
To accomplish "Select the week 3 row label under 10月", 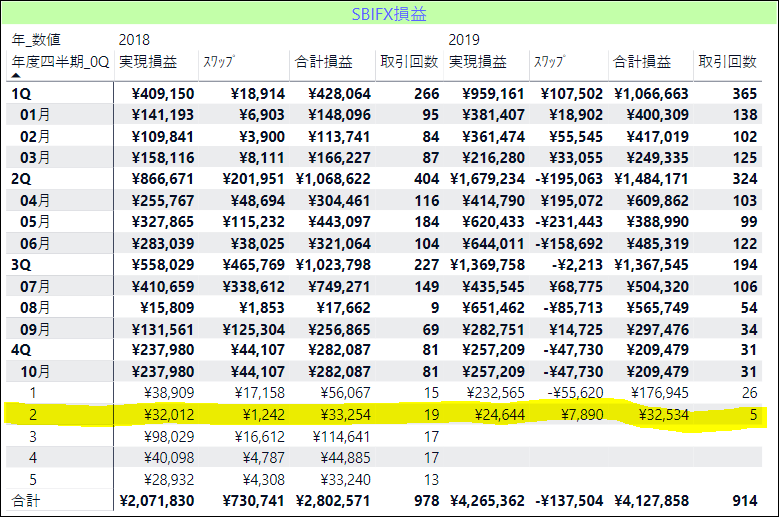I will tap(33, 437).
